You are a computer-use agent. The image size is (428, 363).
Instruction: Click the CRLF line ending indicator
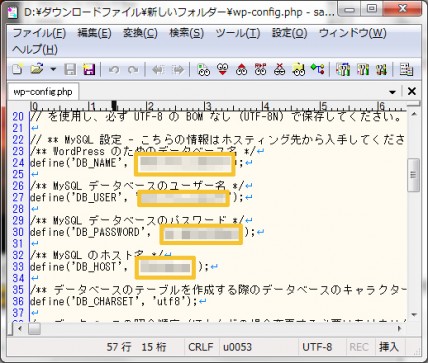(x=201, y=347)
